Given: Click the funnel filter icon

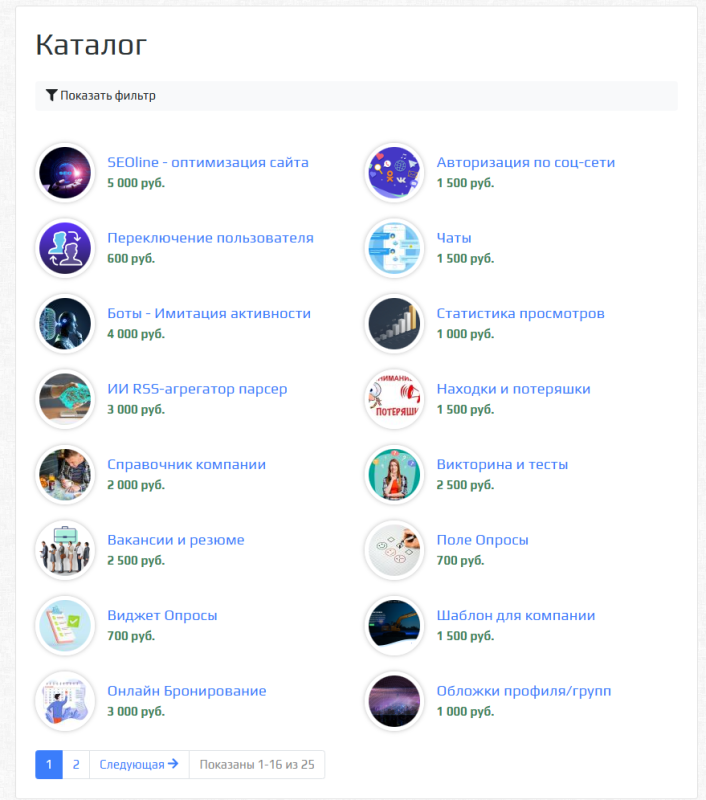Looking at the screenshot, I should coord(52,96).
